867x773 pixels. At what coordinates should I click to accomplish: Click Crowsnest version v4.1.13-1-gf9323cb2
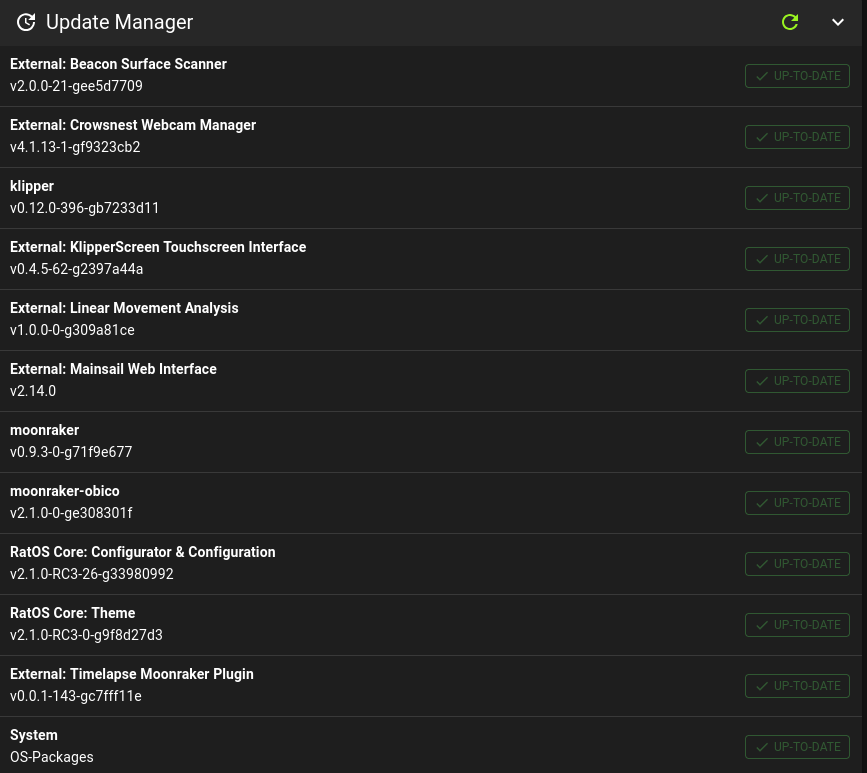click(x=75, y=147)
